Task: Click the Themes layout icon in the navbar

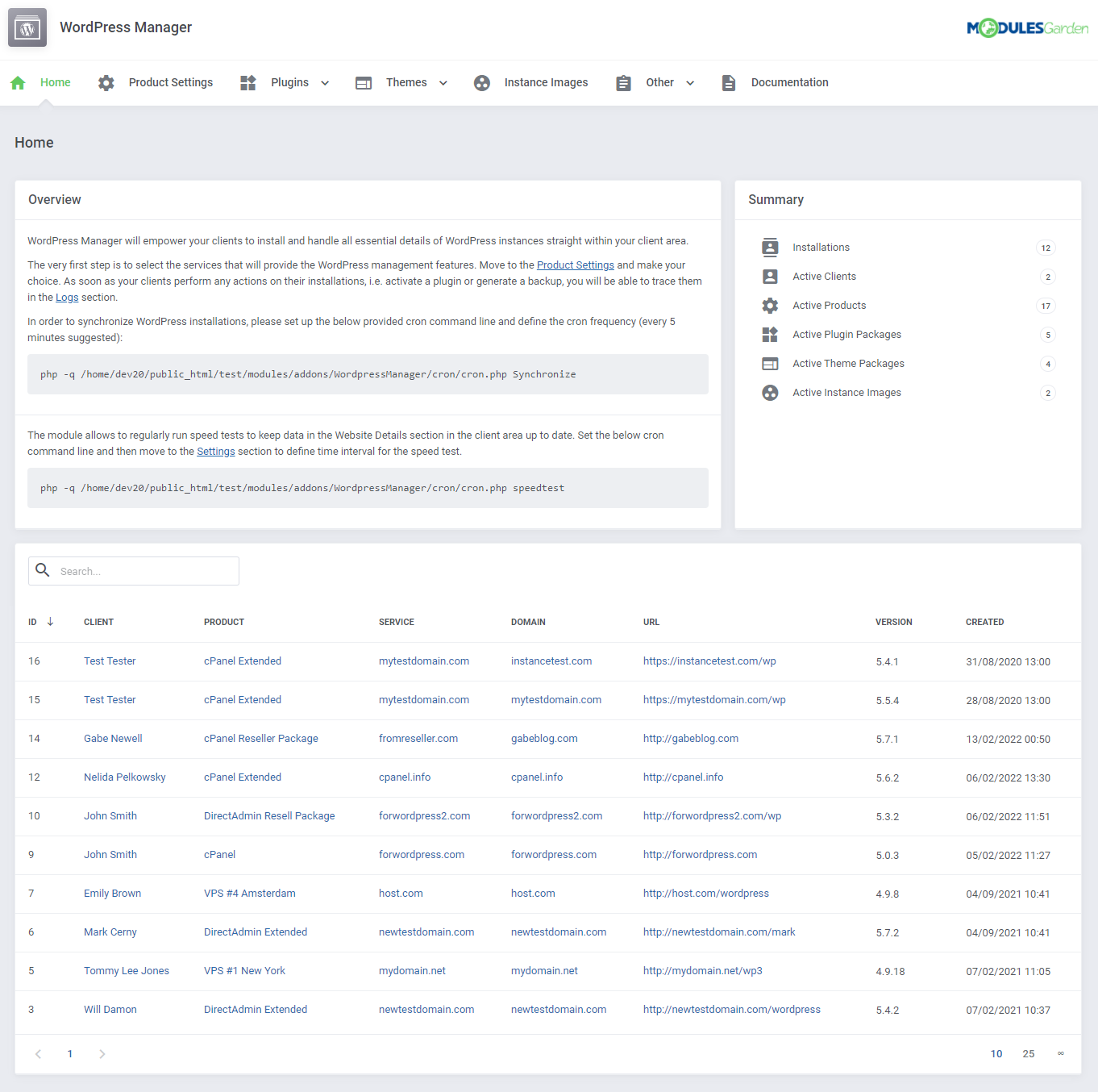Action: (364, 83)
